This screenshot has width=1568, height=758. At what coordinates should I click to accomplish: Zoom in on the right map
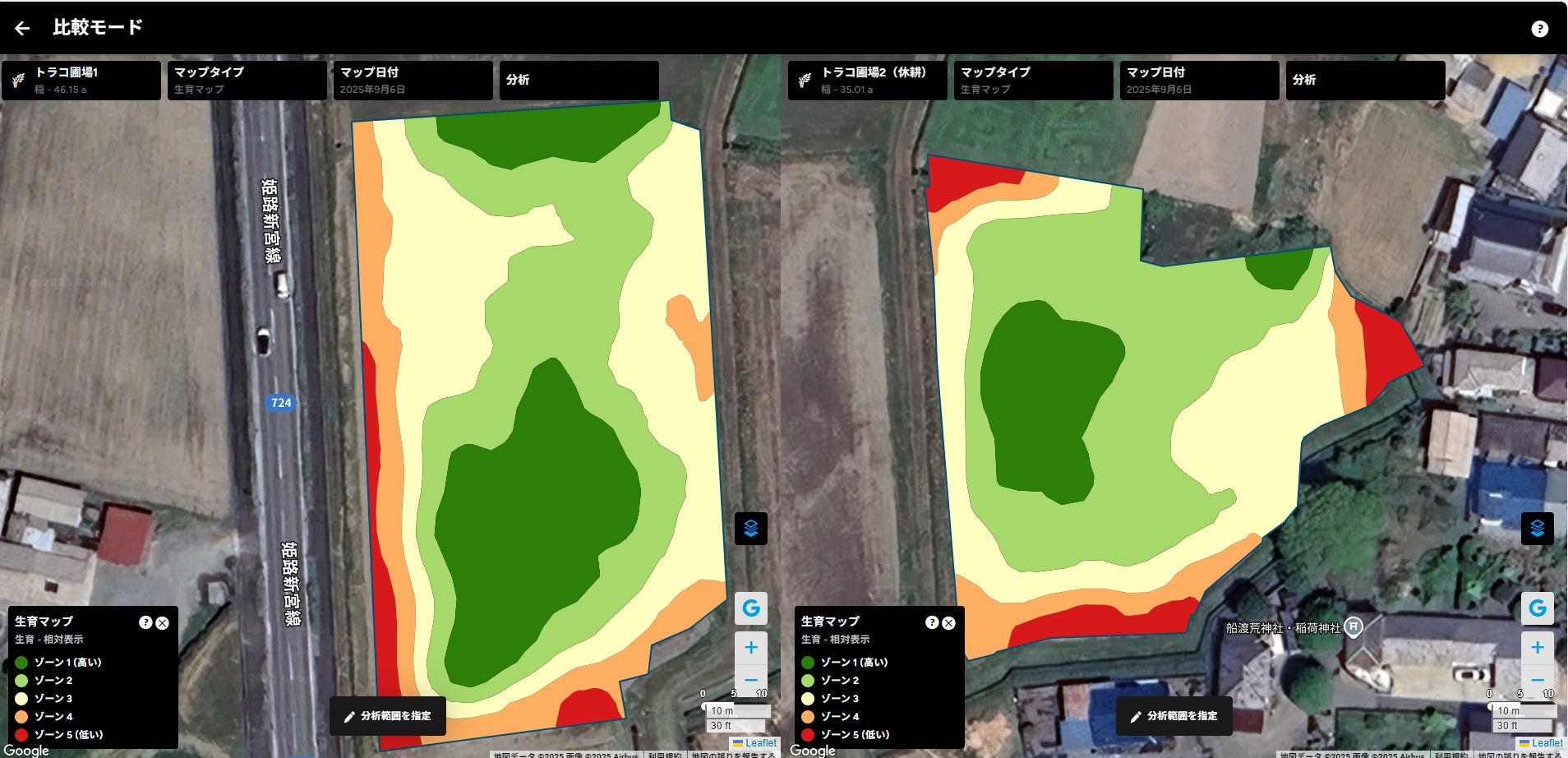1537,648
